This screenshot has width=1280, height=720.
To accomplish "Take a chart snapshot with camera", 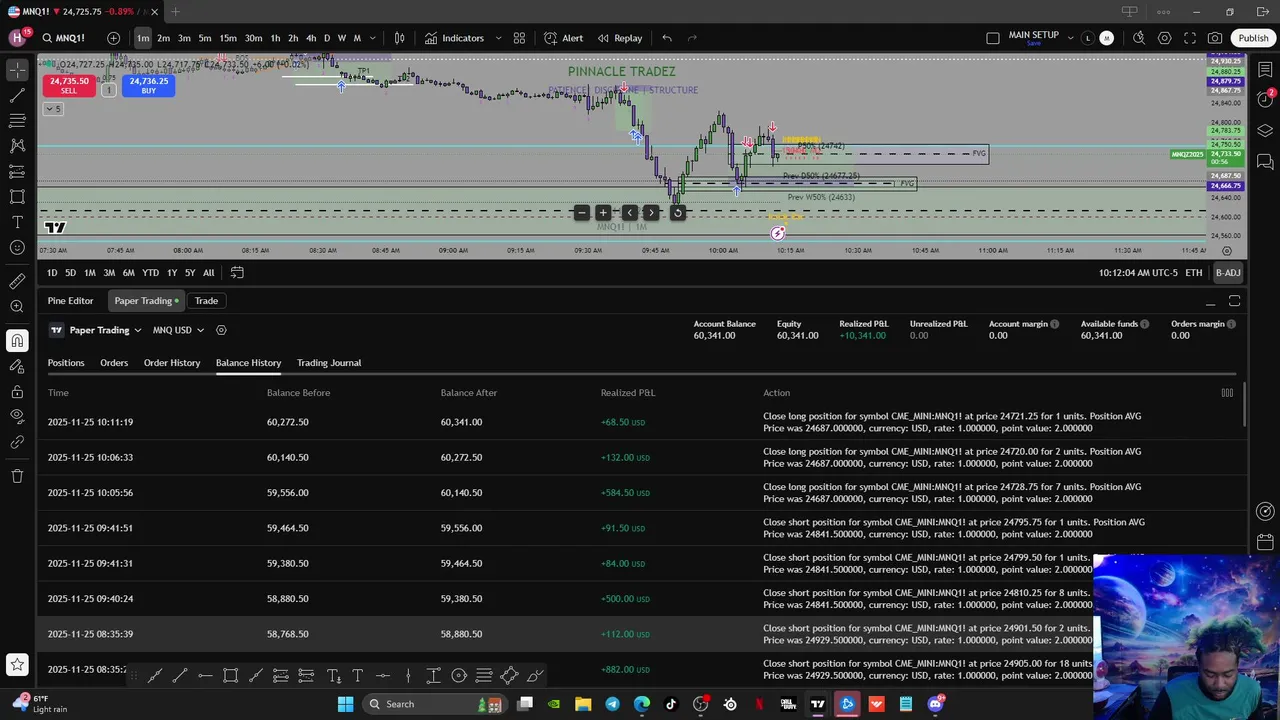I will (x=1215, y=38).
